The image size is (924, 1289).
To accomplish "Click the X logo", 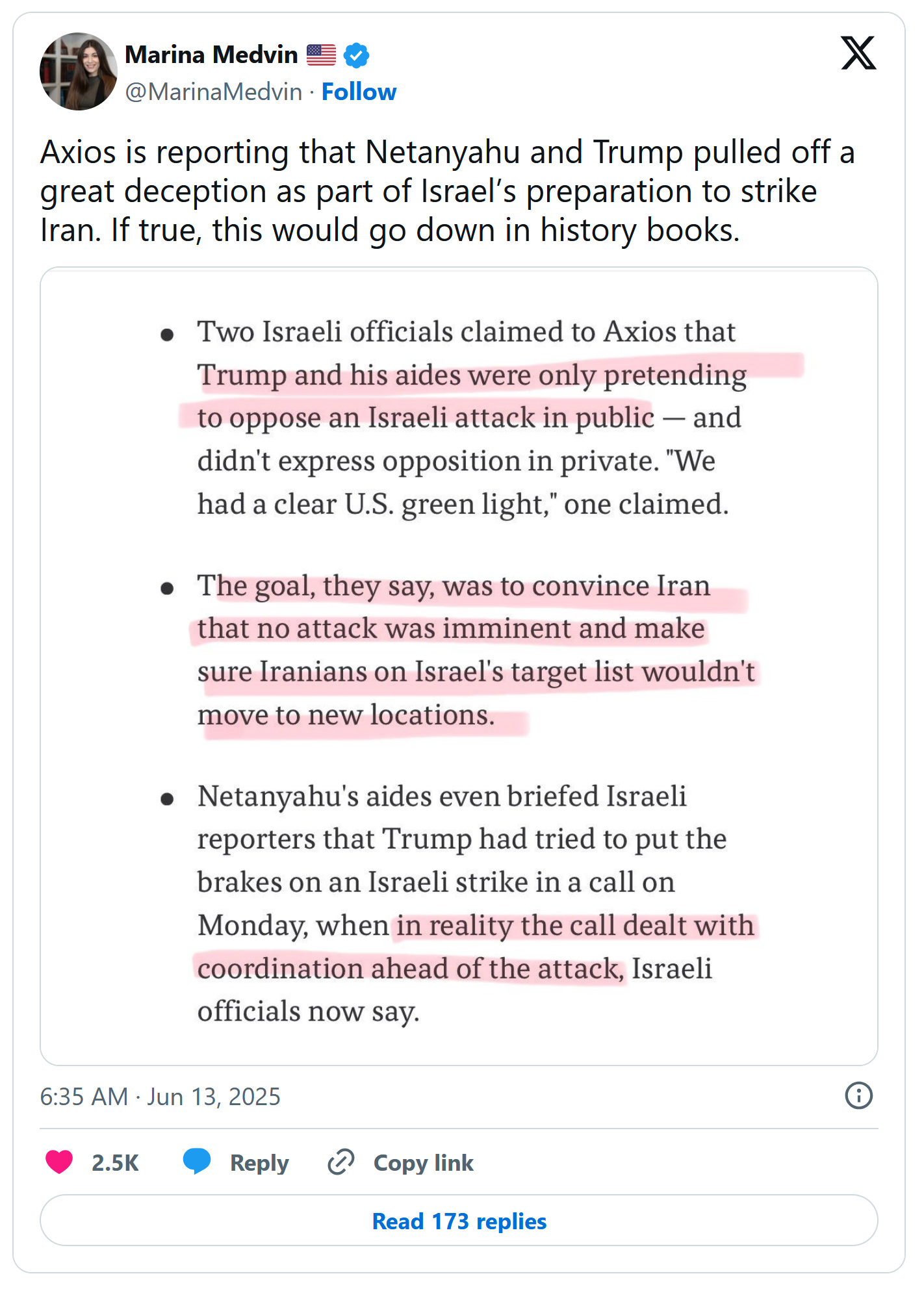I will 858,53.
